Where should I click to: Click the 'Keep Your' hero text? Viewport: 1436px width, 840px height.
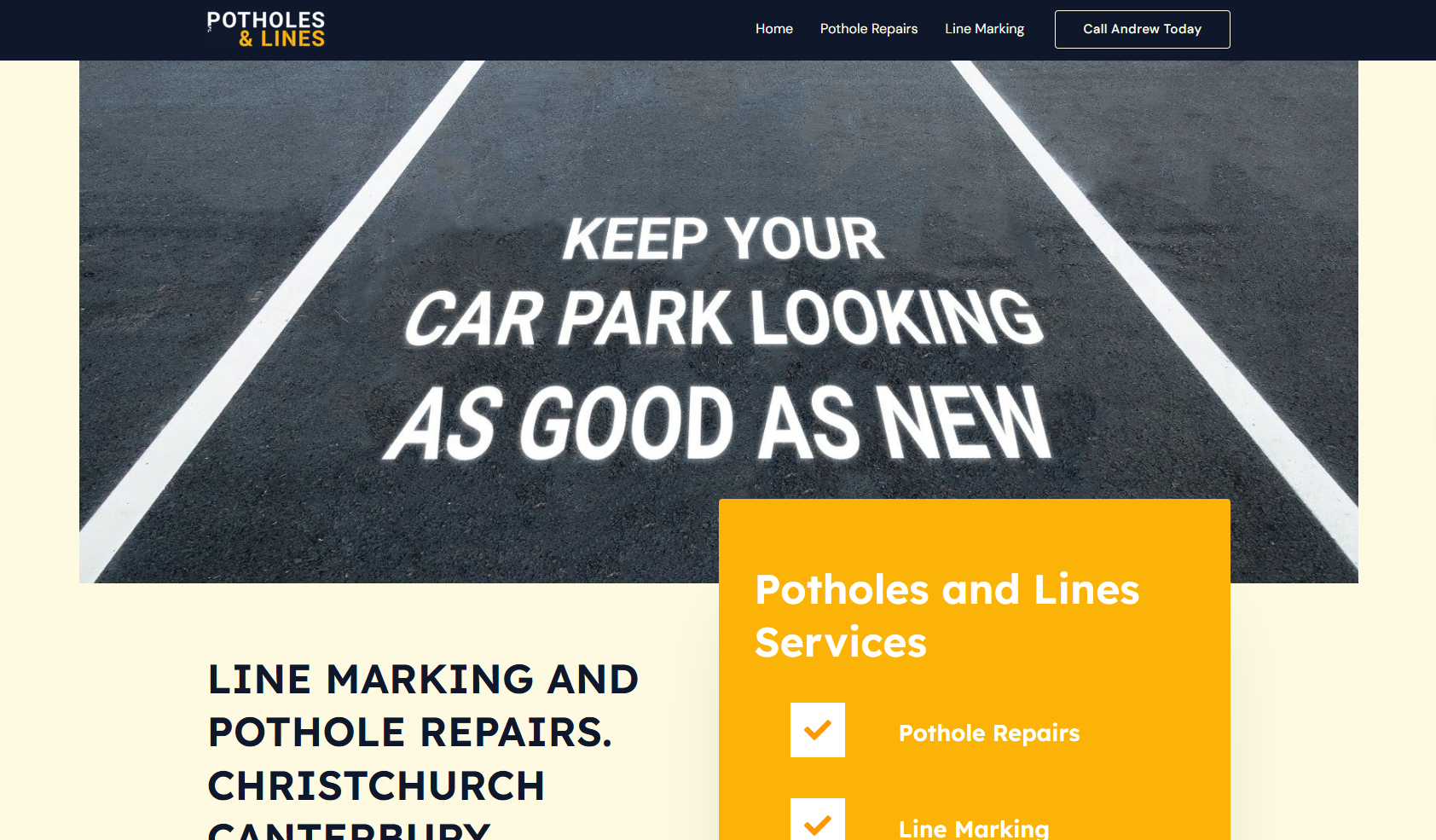(x=722, y=238)
